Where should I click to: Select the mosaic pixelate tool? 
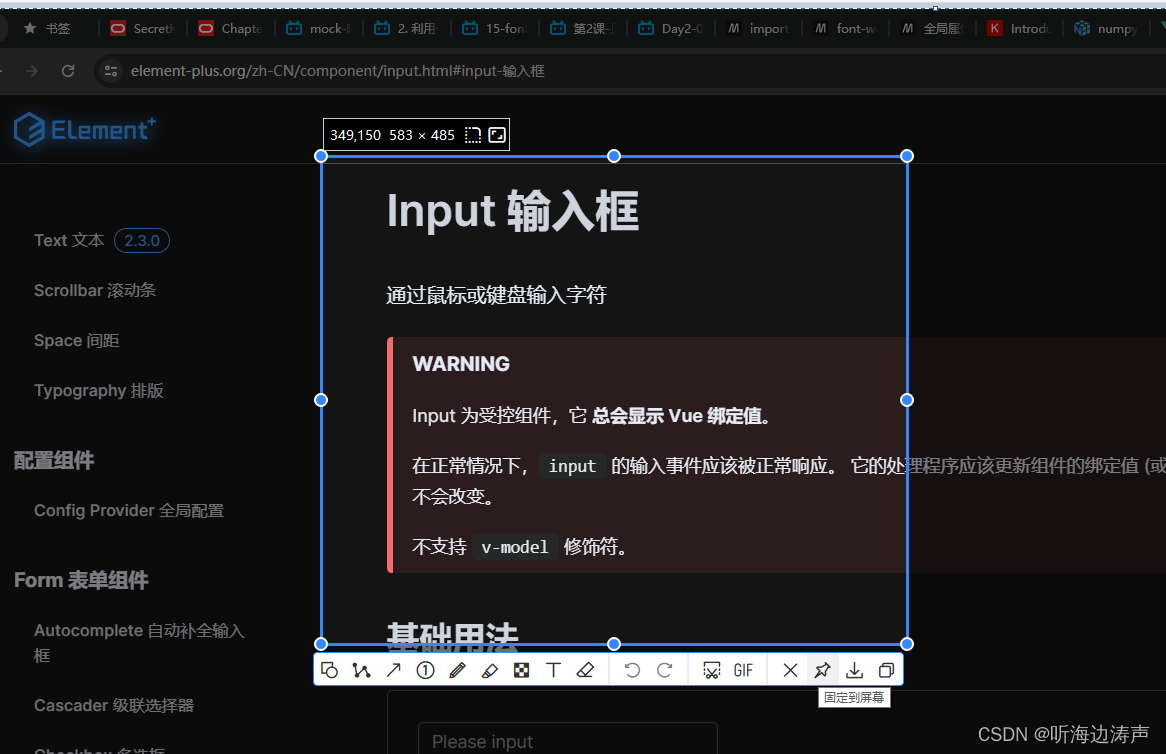point(521,670)
